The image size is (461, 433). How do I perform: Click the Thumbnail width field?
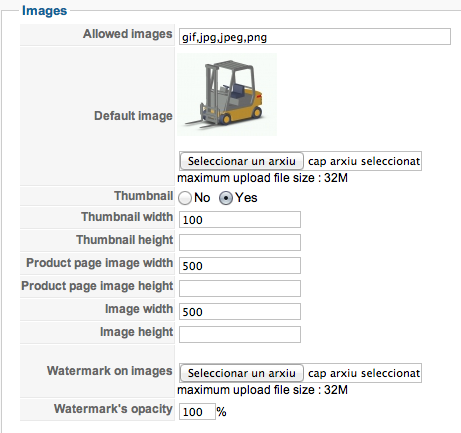click(240, 220)
